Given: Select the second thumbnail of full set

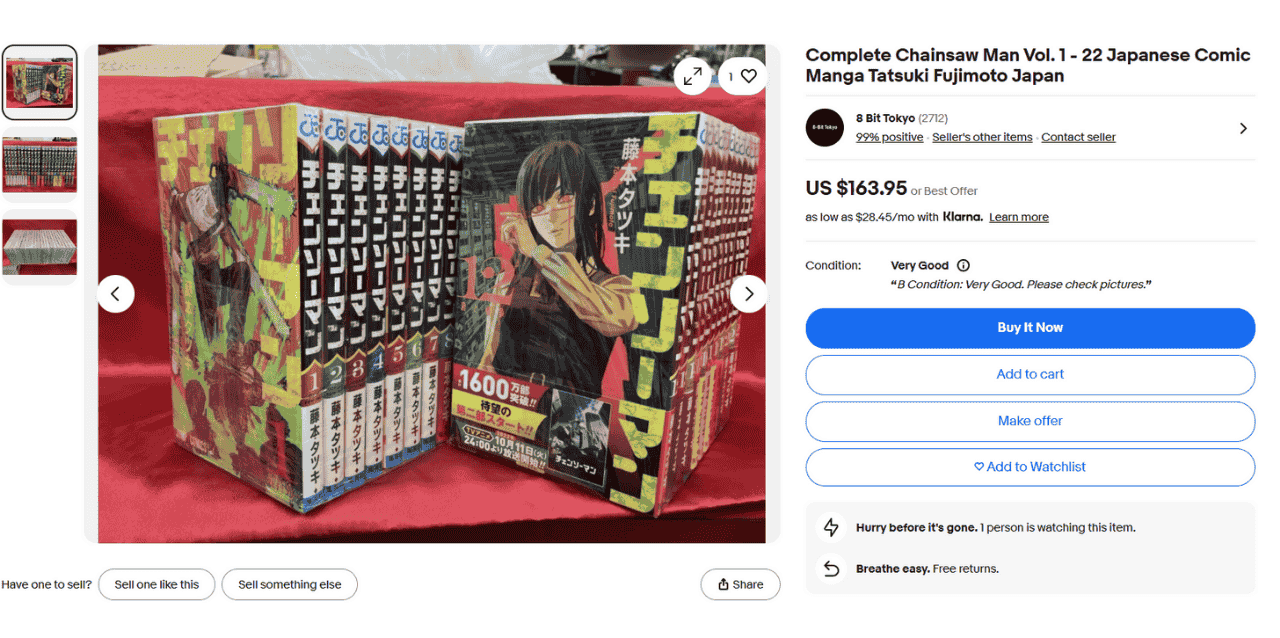Looking at the screenshot, I should pyautogui.click(x=39, y=165).
